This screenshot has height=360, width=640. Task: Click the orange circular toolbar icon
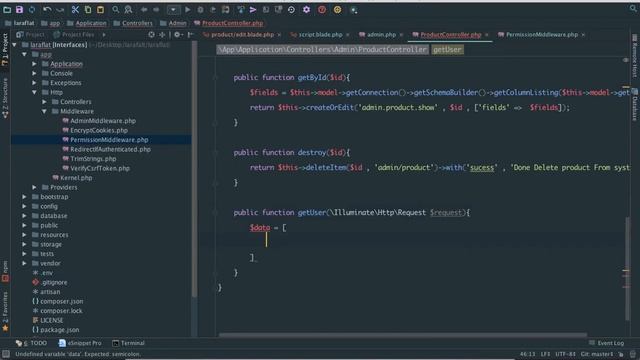click(x=338, y=9)
